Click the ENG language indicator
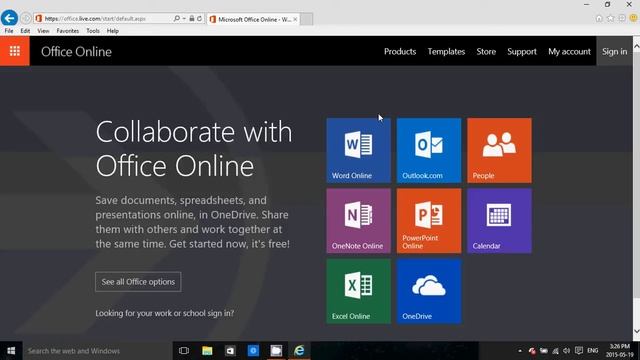This screenshot has height=360, width=640. pos(593,351)
